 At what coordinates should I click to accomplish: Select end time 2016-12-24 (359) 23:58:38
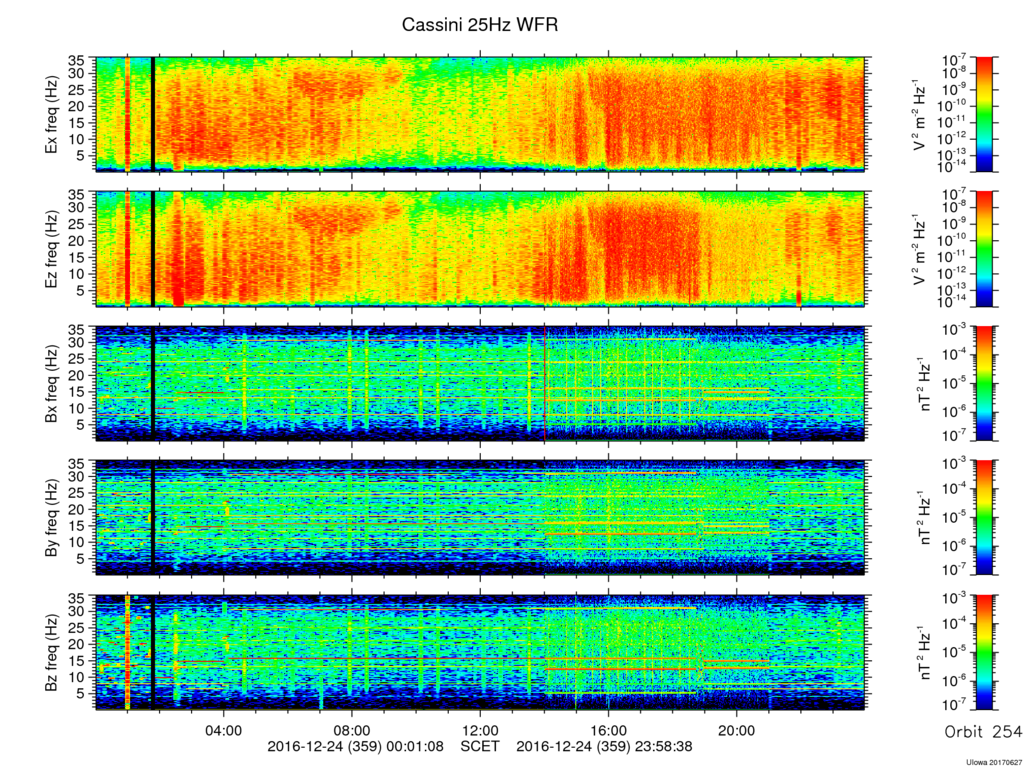click(604, 746)
